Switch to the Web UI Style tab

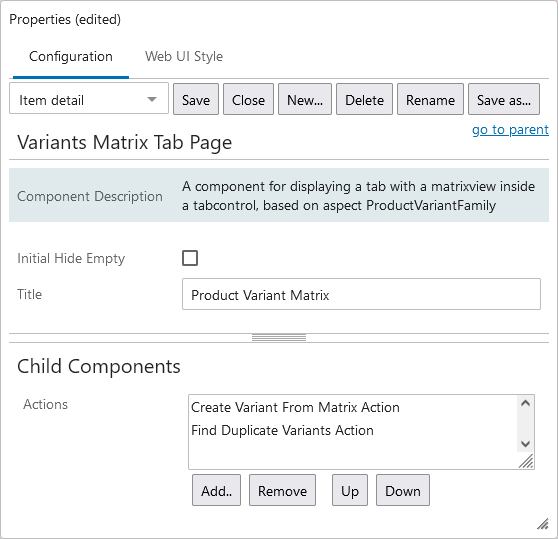184,56
